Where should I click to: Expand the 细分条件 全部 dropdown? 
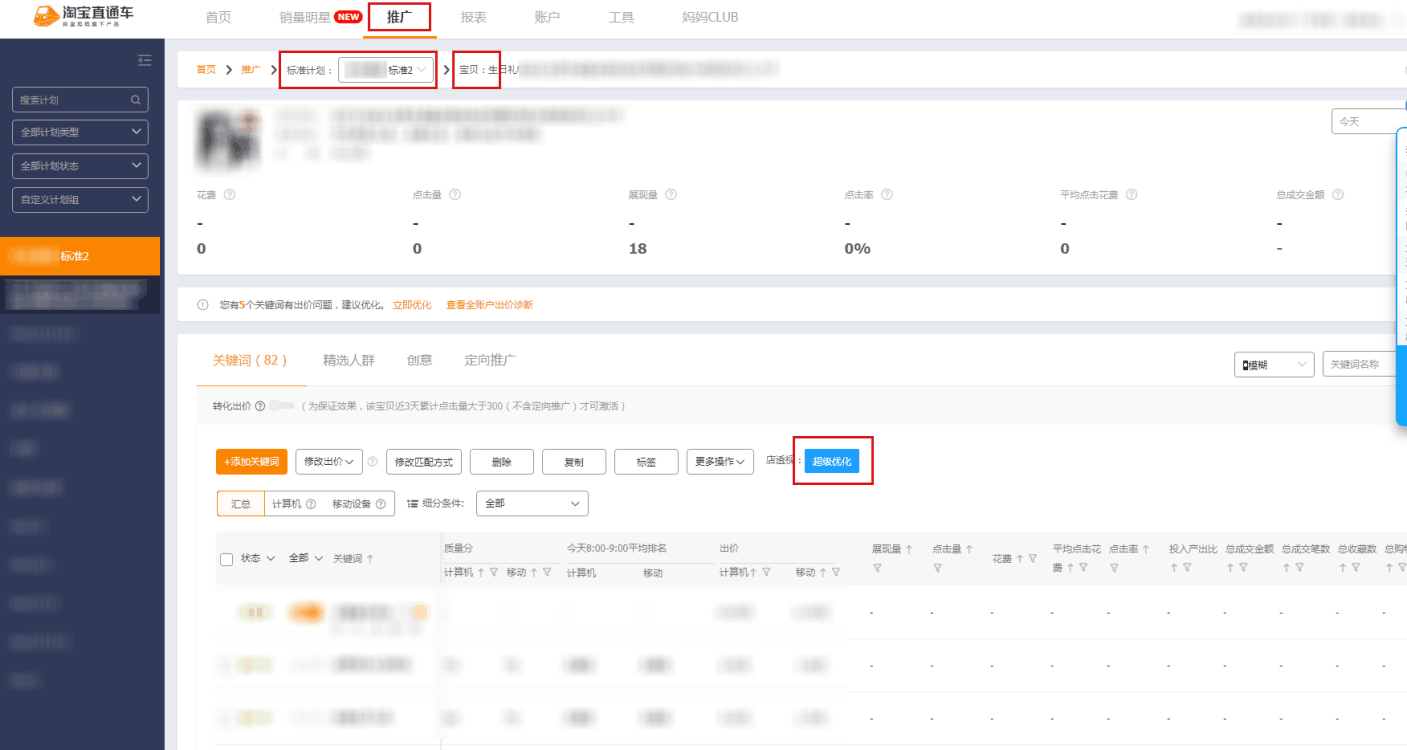(x=532, y=504)
